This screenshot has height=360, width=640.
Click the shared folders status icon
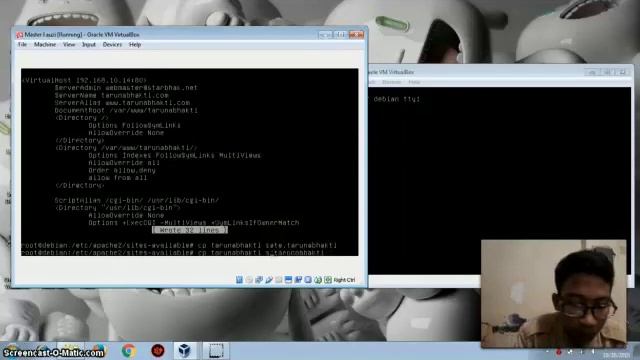[278, 280]
